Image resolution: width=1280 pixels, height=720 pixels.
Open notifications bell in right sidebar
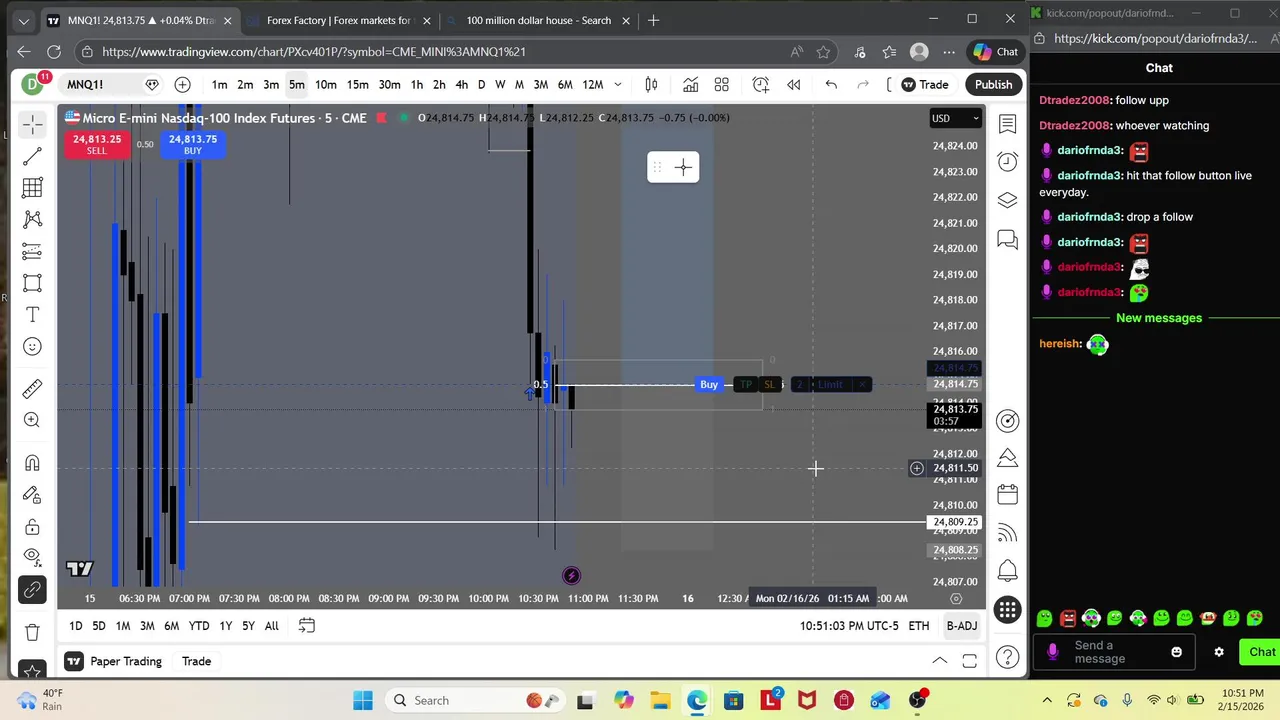point(1007,571)
